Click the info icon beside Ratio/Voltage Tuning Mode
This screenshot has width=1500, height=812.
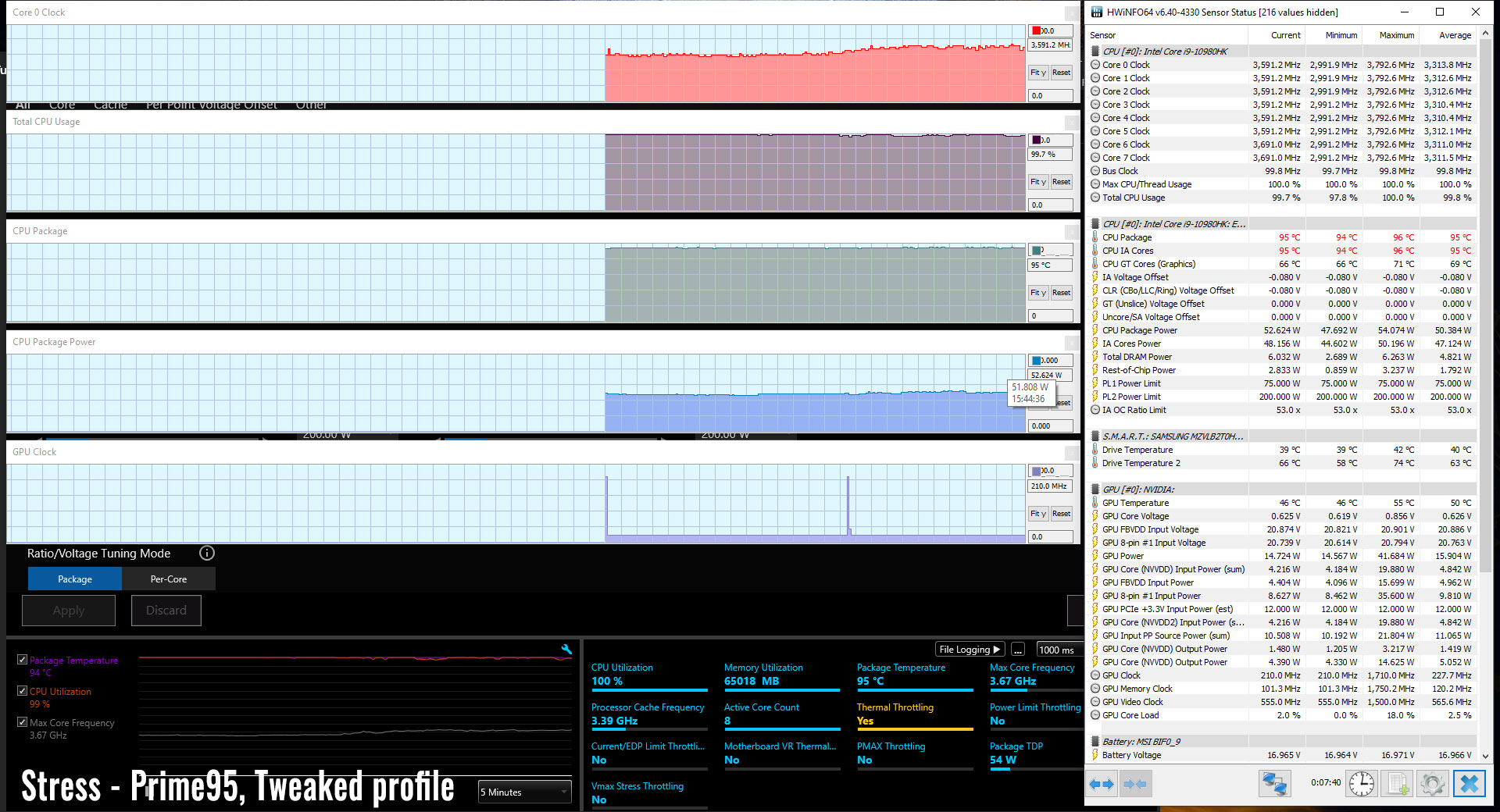[x=206, y=554]
